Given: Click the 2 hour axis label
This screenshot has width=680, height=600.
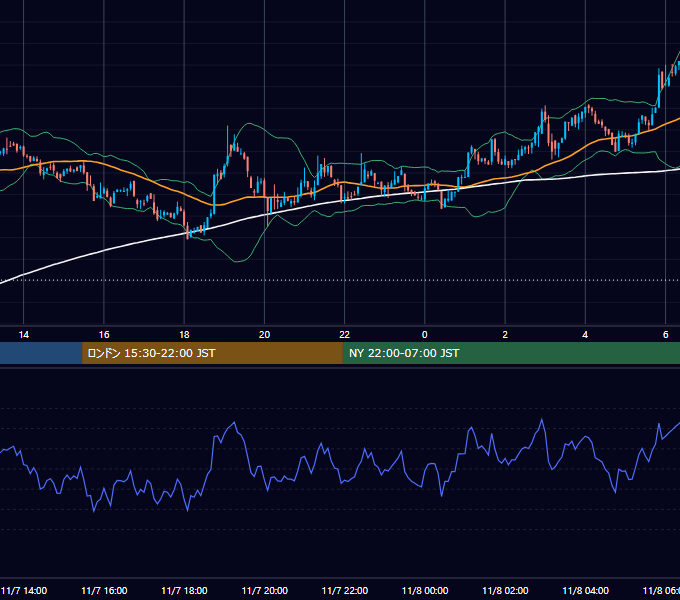Looking at the screenshot, I should 505,335.
